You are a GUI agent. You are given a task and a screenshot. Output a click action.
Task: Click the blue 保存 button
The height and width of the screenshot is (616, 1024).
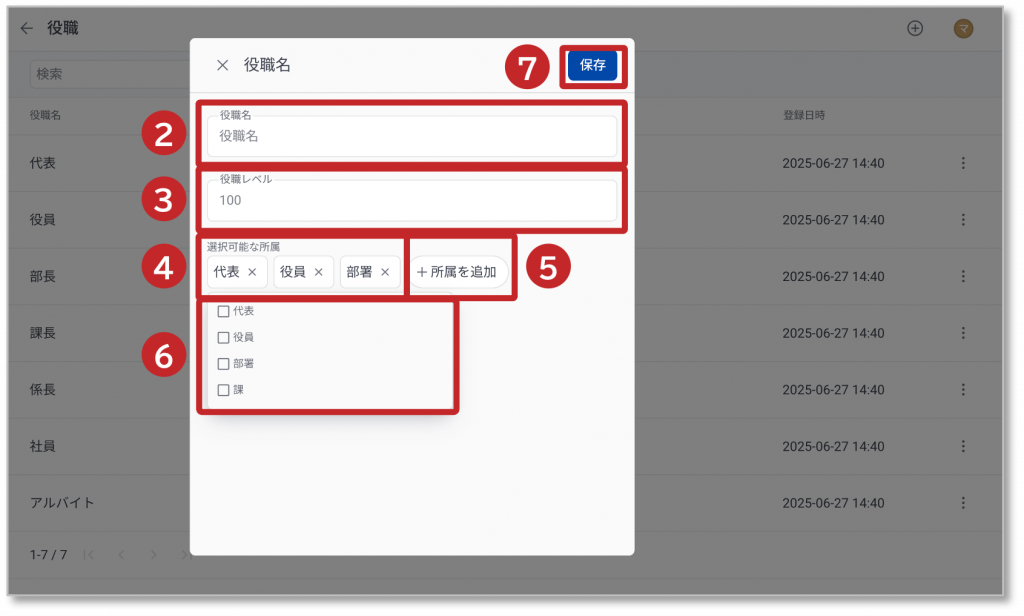click(592, 65)
